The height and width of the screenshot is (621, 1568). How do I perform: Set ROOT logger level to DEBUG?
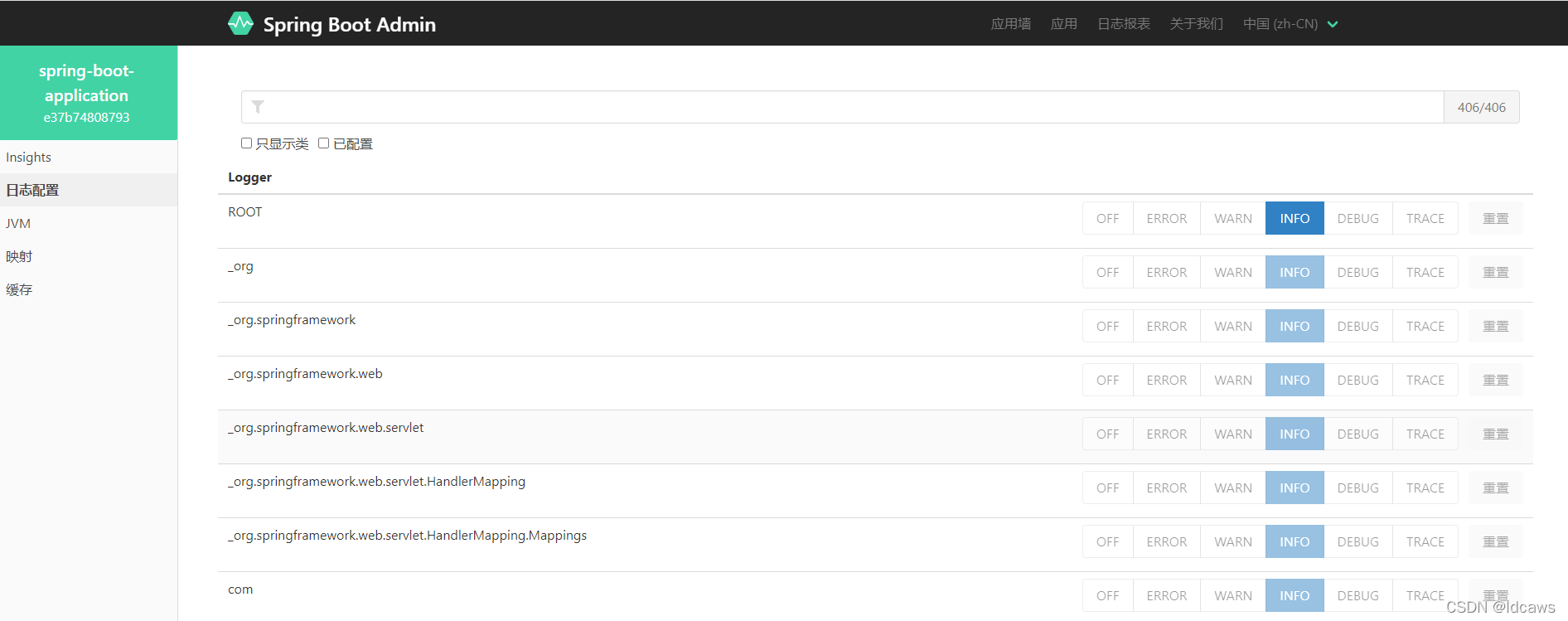pyautogui.click(x=1357, y=218)
